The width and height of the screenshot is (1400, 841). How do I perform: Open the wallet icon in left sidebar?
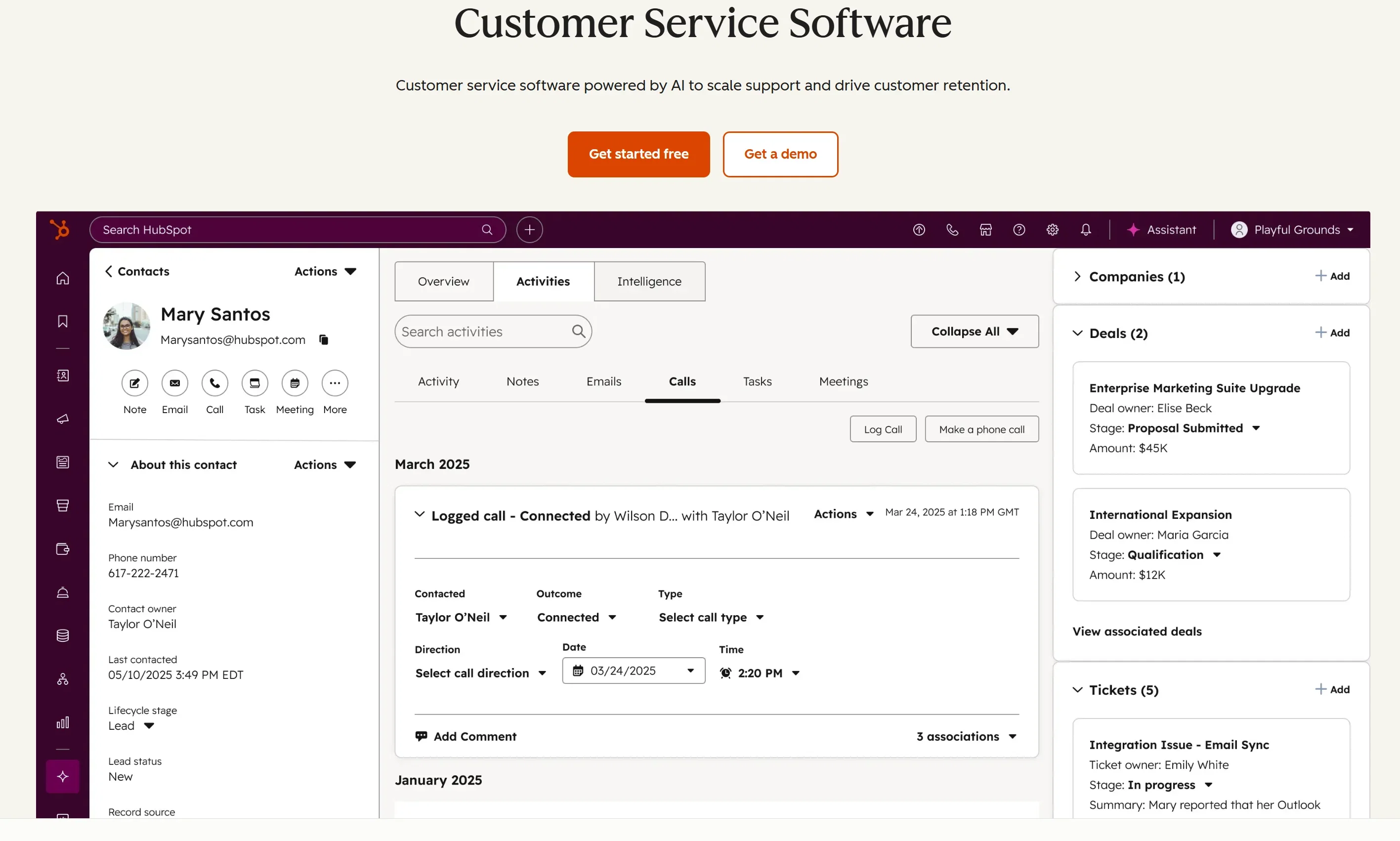tap(63, 548)
